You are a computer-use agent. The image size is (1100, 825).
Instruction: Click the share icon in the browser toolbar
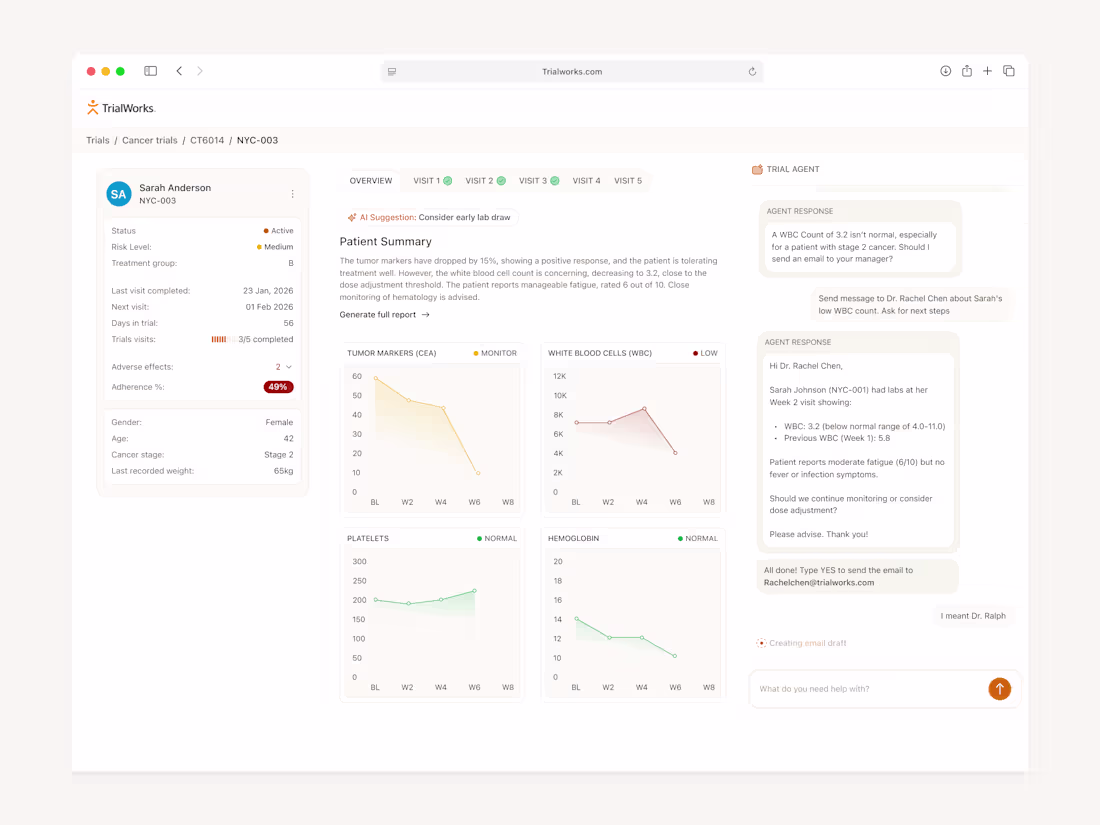[966, 71]
